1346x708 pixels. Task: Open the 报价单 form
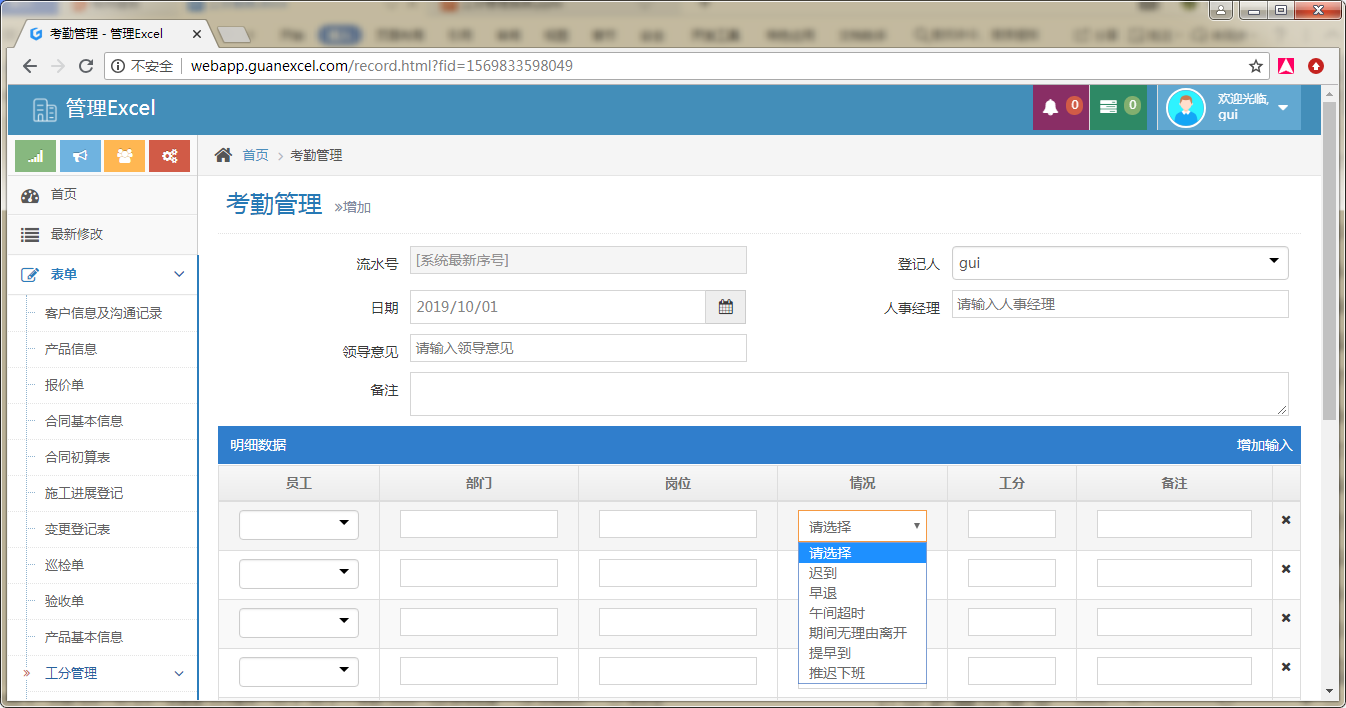pyautogui.click(x=64, y=385)
